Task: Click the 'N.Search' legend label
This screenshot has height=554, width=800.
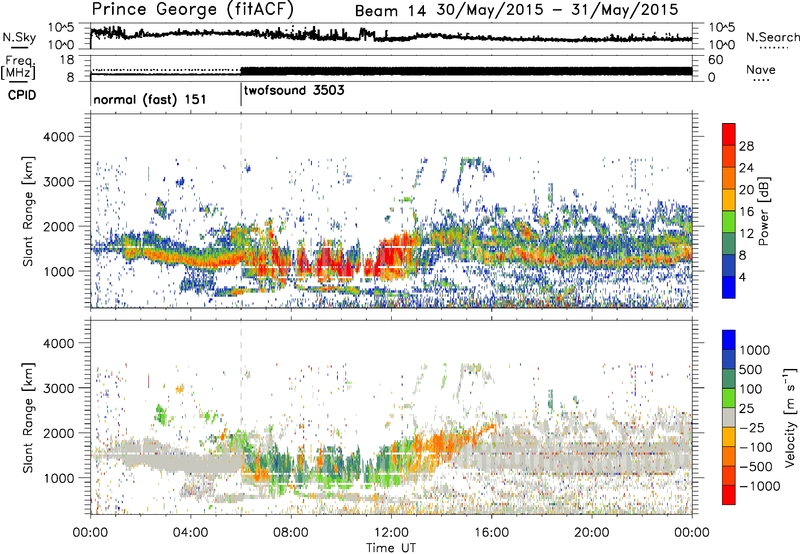Action: point(772,37)
